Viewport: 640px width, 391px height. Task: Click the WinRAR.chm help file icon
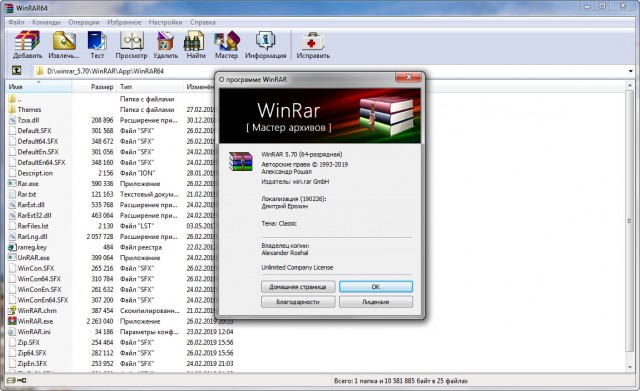pos(12,310)
